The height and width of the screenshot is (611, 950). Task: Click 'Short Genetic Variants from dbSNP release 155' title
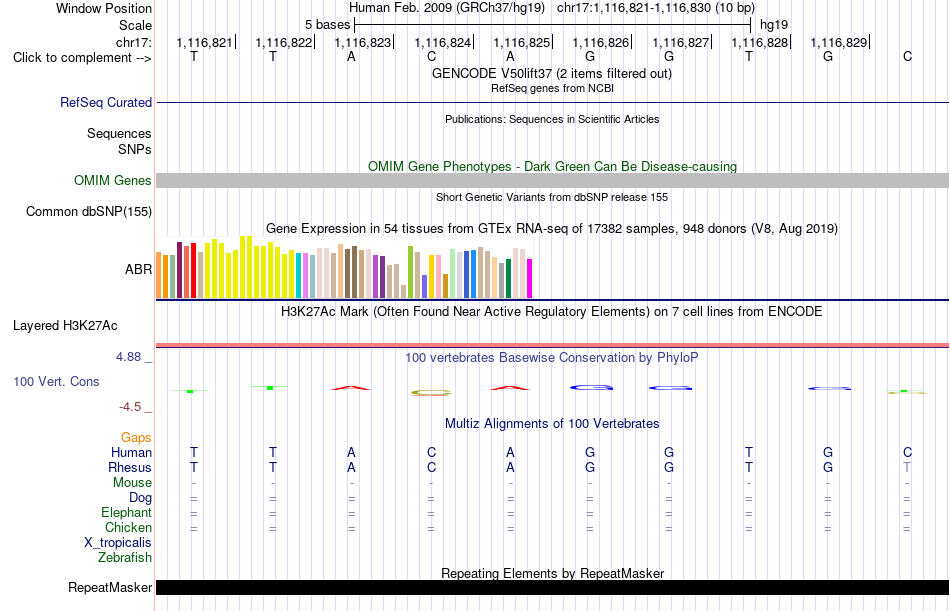(x=552, y=198)
